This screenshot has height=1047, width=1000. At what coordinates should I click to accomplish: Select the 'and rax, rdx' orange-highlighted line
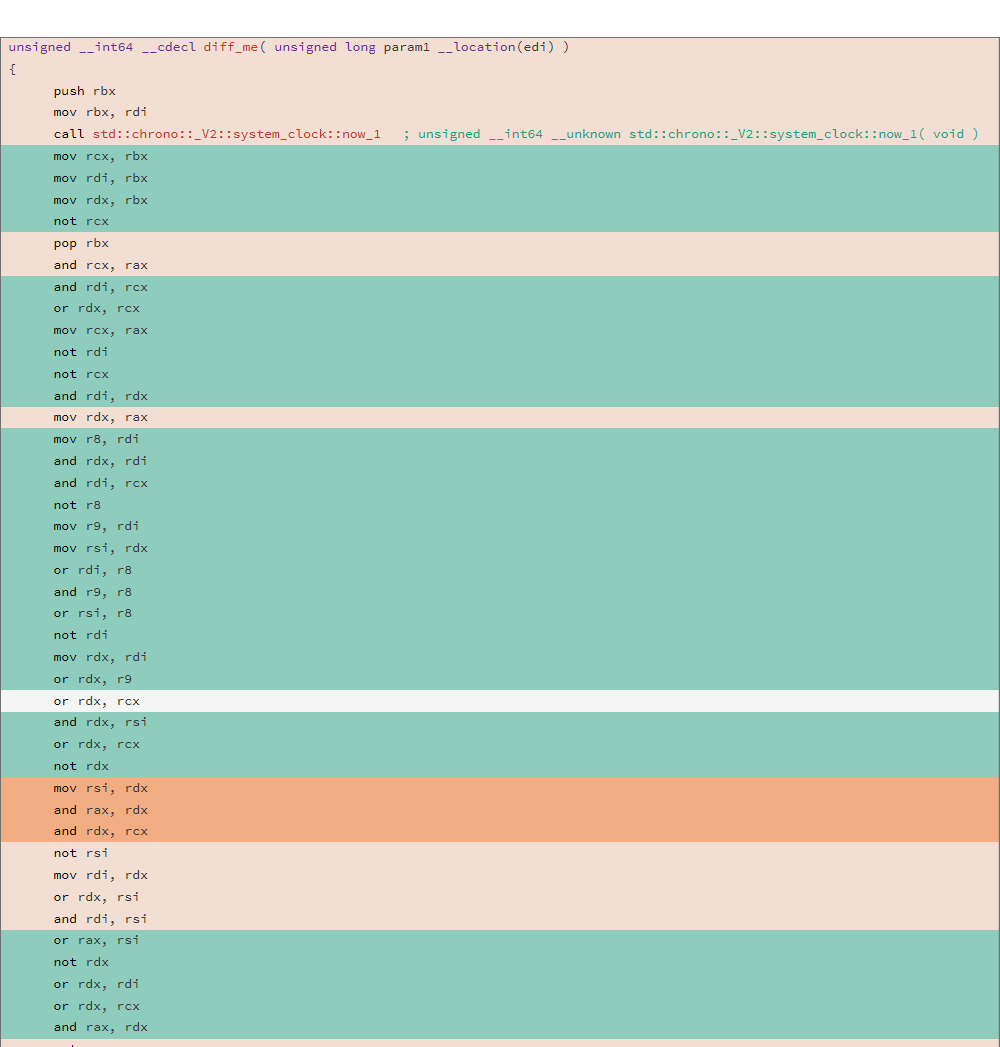pos(100,809)
